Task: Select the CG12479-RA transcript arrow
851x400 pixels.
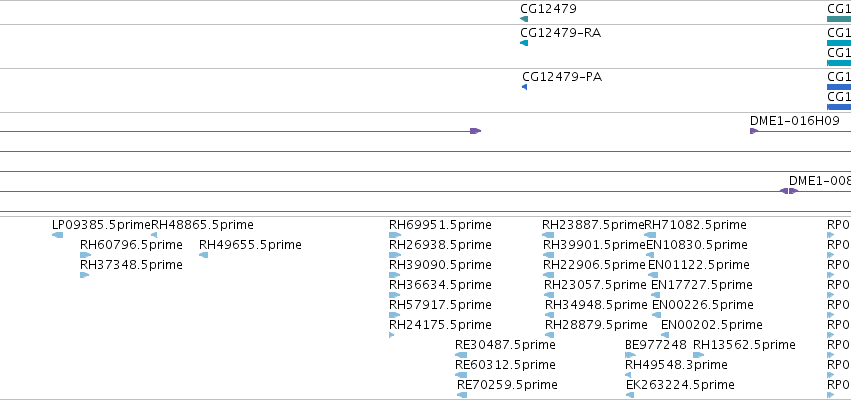Action: 524,43
